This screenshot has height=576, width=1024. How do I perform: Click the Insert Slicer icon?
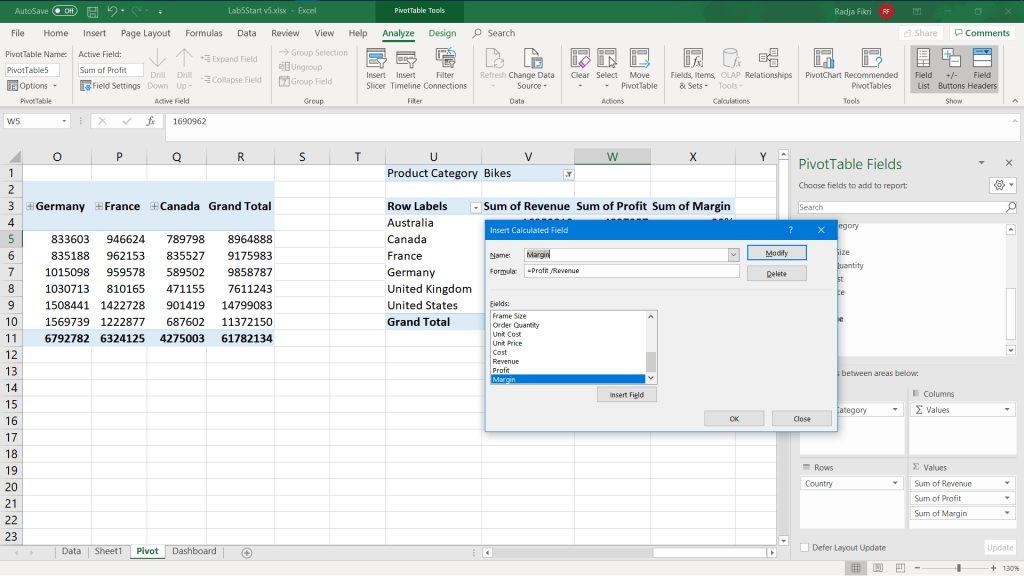tap(376, 66)
